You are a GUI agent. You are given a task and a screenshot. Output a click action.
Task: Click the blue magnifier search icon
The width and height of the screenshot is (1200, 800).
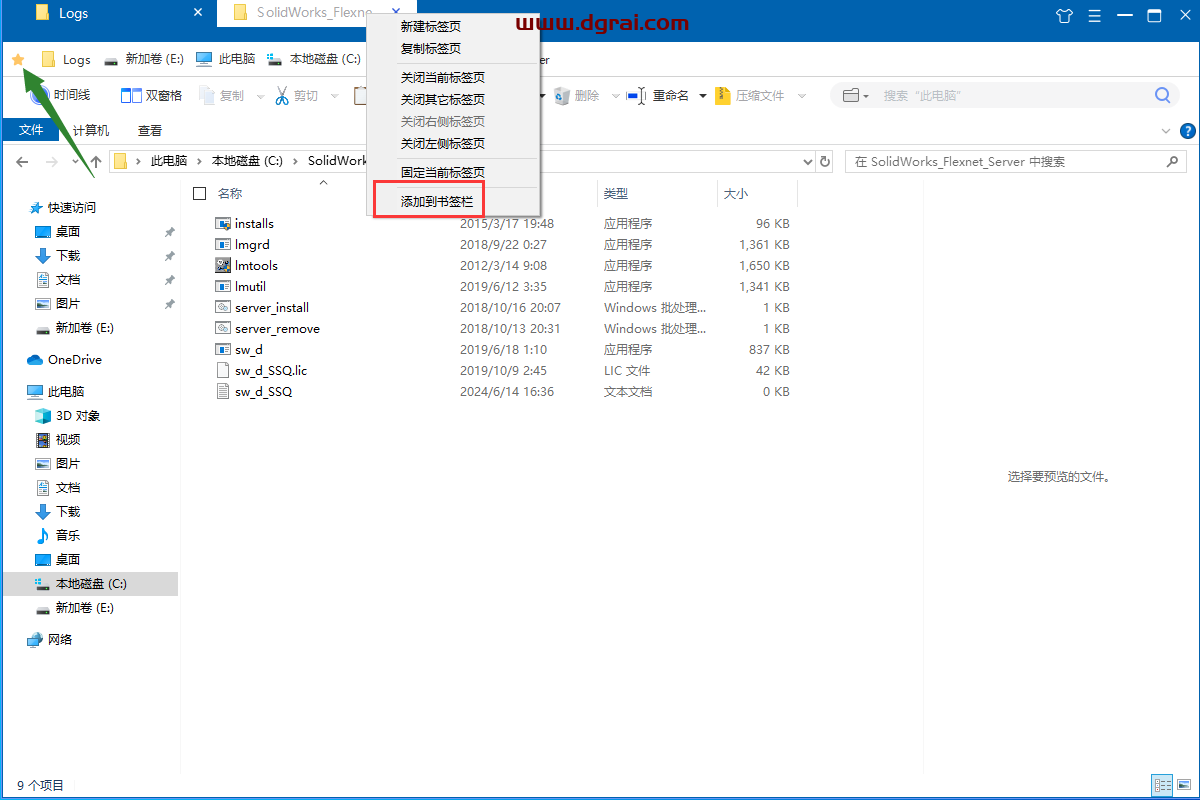(x=1162, y=96)
